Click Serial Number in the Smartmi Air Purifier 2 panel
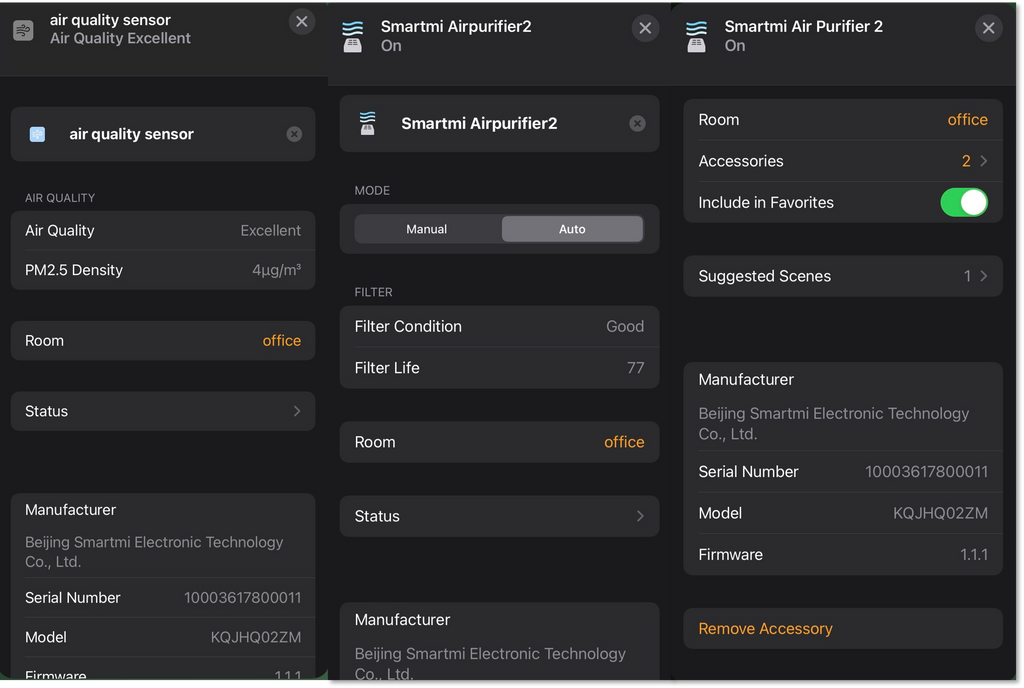Image resolution: width=1024 pixels, height=688 pixels. coord(843,472)
